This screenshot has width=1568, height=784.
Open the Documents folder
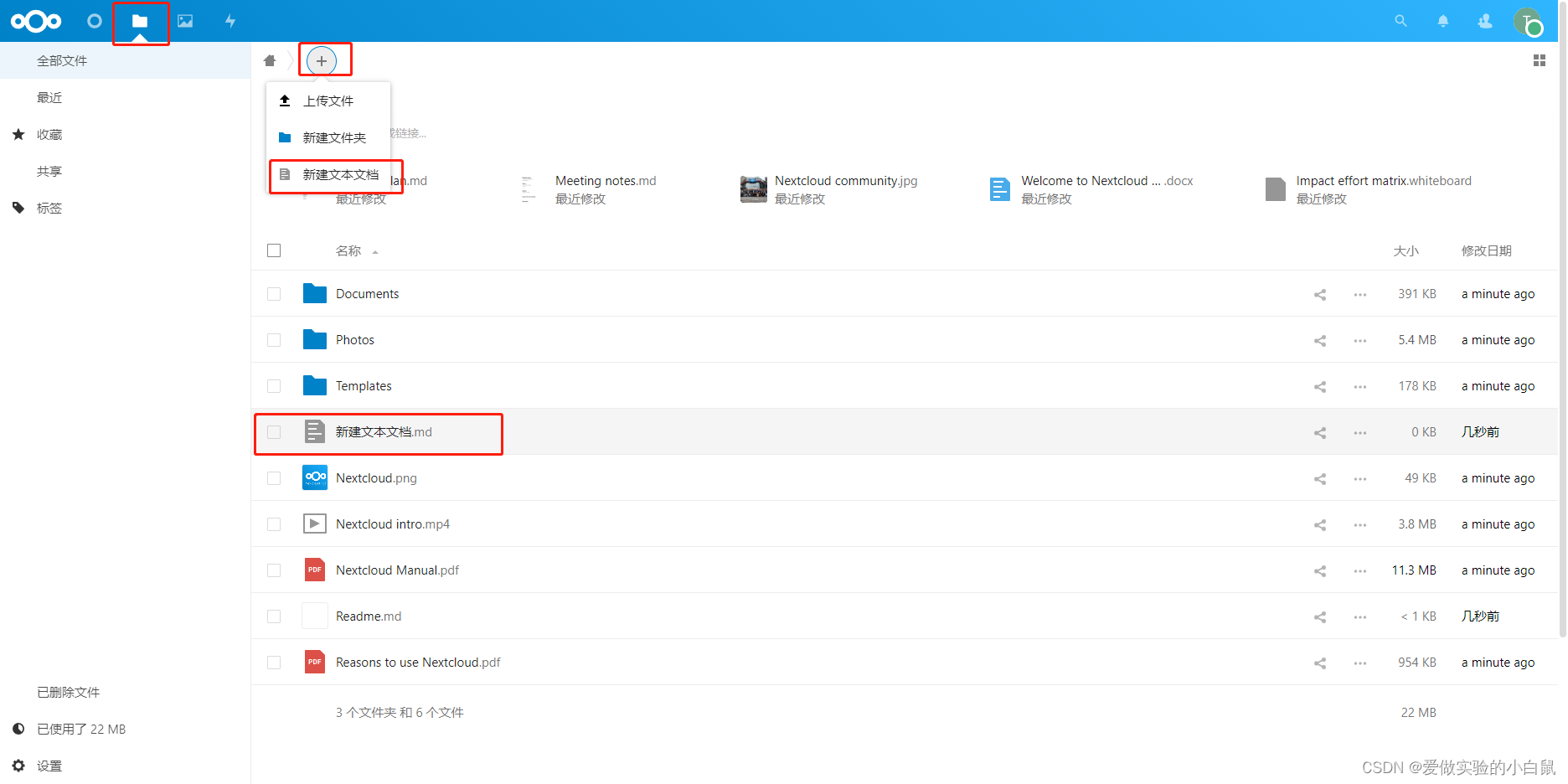(x=367, y=294)
